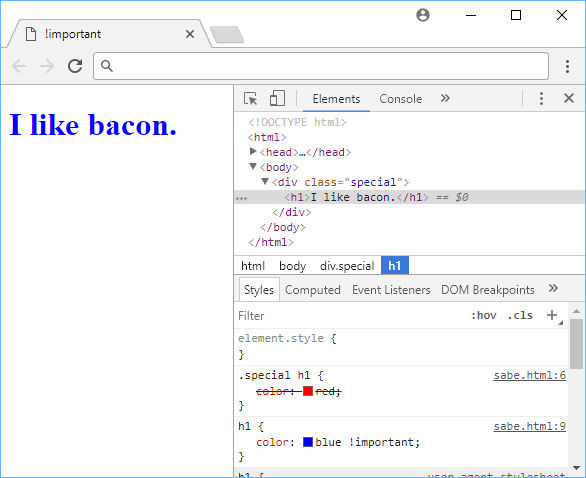Image resolution: width=586 pixels, height=478 pixels.
Task: Click the element inspector picker icon
Action: [x=250, y=99]
